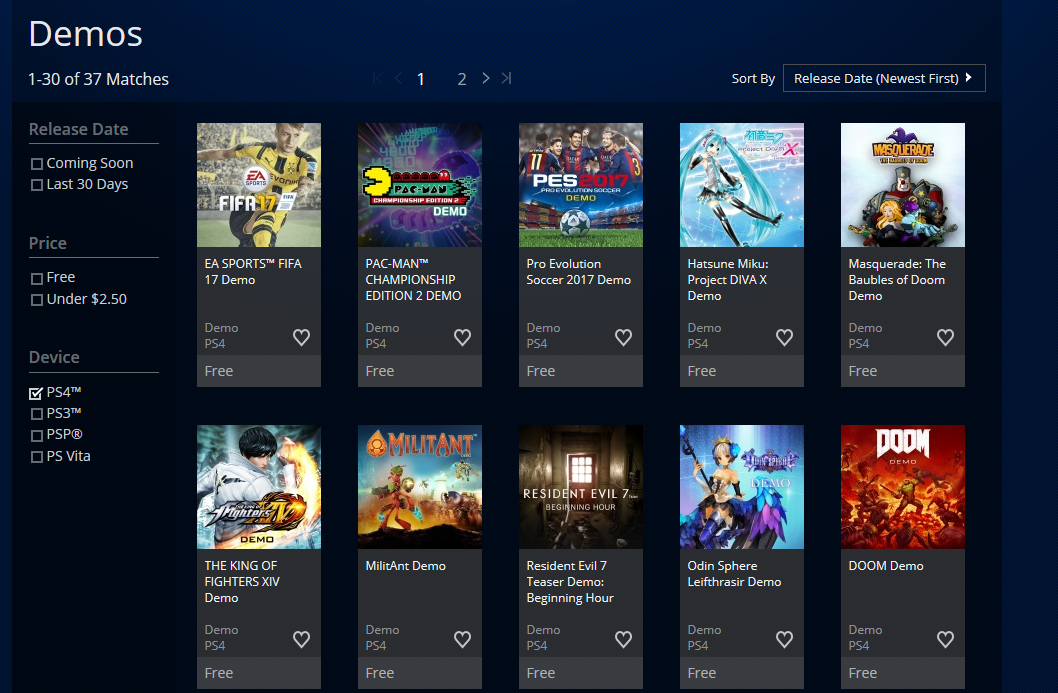The width and height of the screenshot is (1058, 693).
Task: Click the heart icon for Pro Evolution Soccer 2017
Action: (x=623, y=338)
